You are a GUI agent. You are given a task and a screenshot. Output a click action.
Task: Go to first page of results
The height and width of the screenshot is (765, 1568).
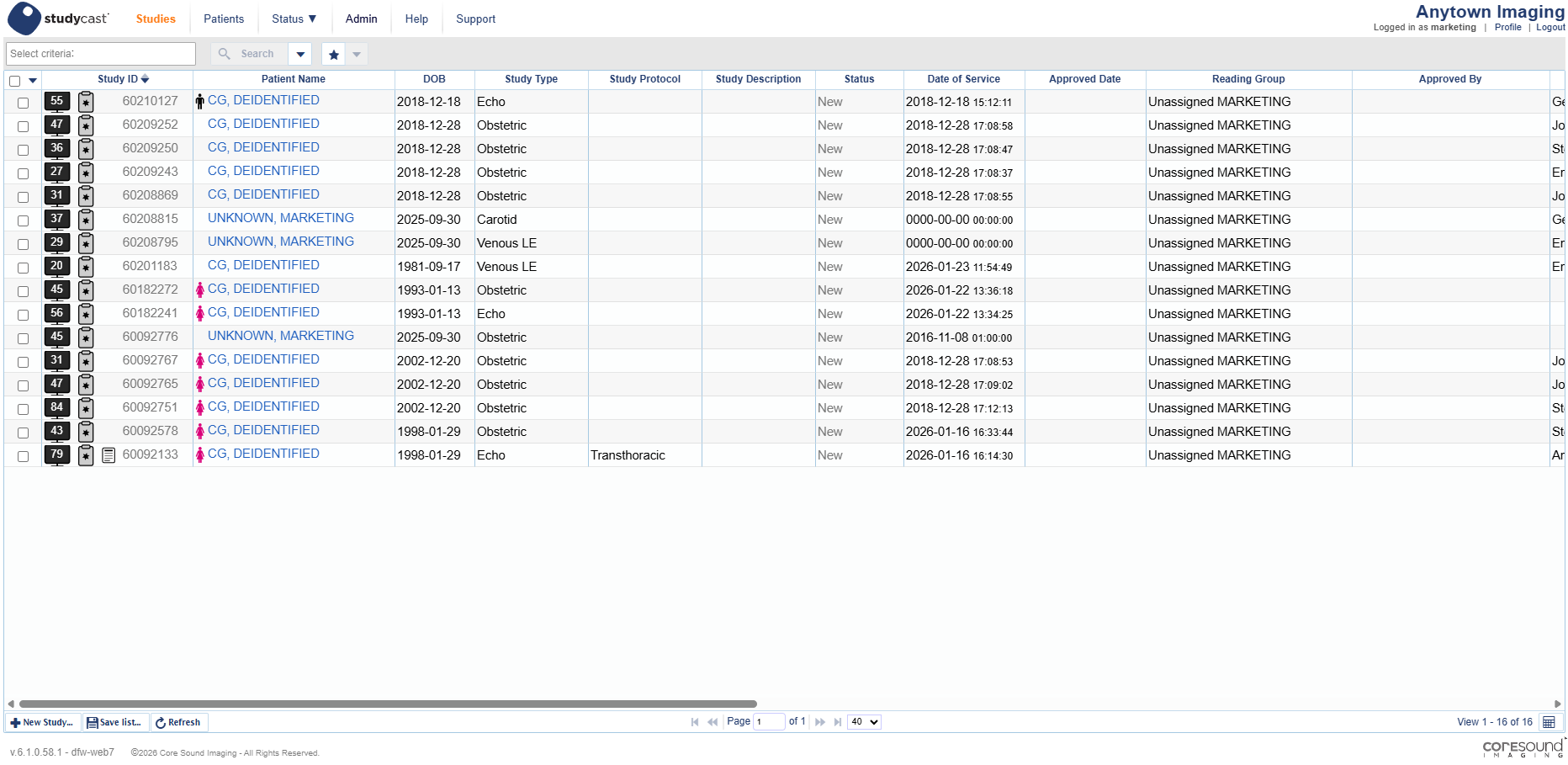[x=695, y=722]
